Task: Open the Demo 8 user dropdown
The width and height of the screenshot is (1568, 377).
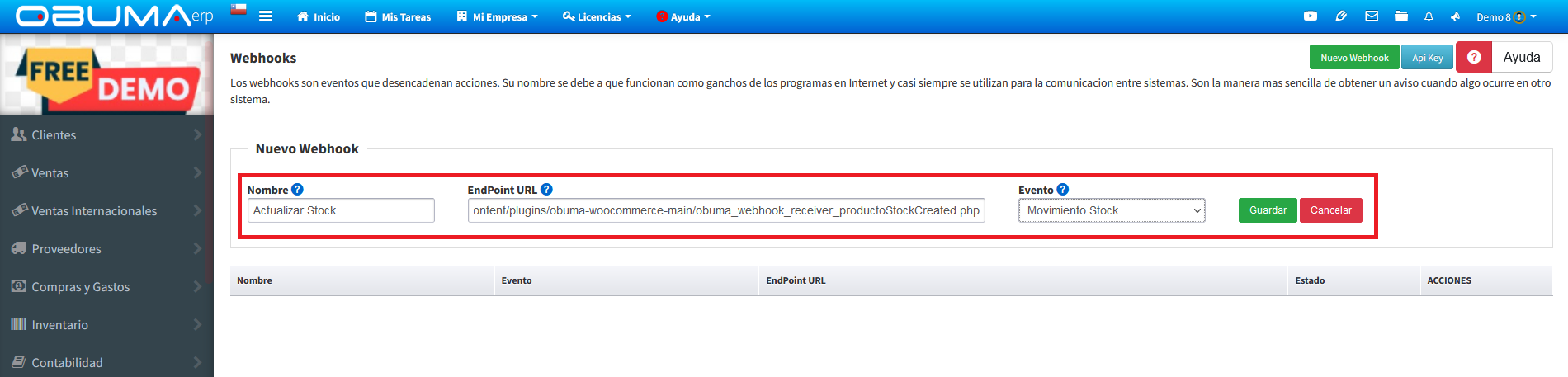Action: (x=1506, y=16)
